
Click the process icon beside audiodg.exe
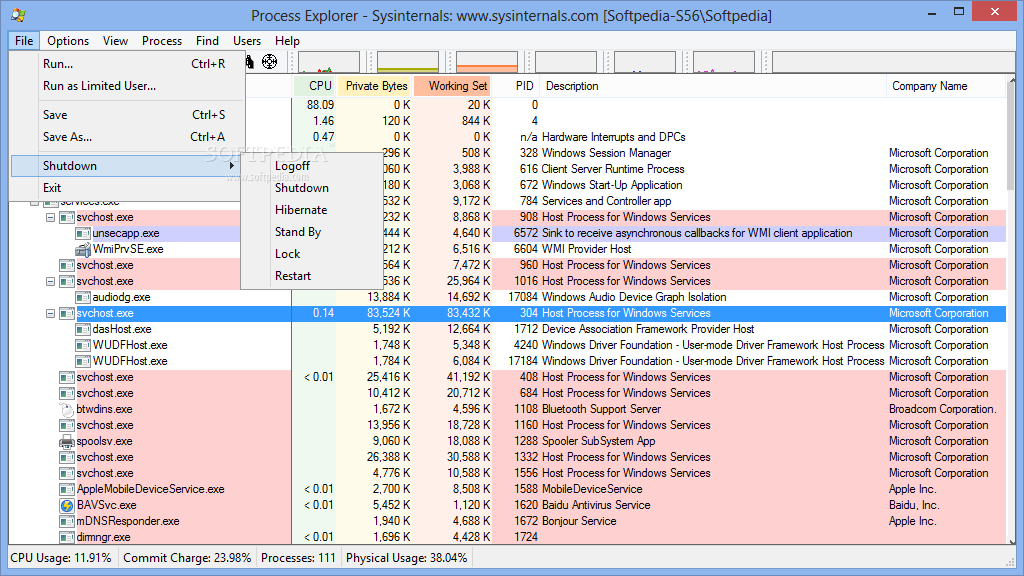[x=85, y=297]
